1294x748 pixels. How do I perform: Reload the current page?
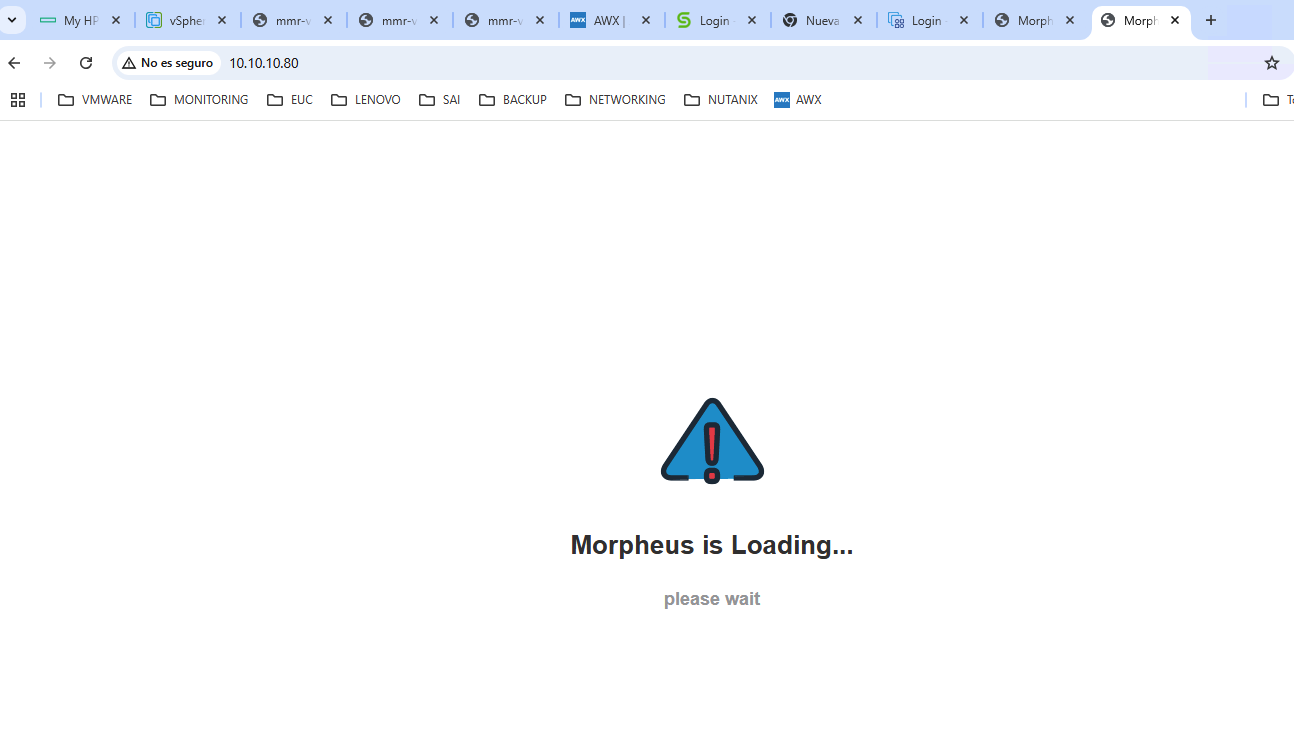point(86,62)
